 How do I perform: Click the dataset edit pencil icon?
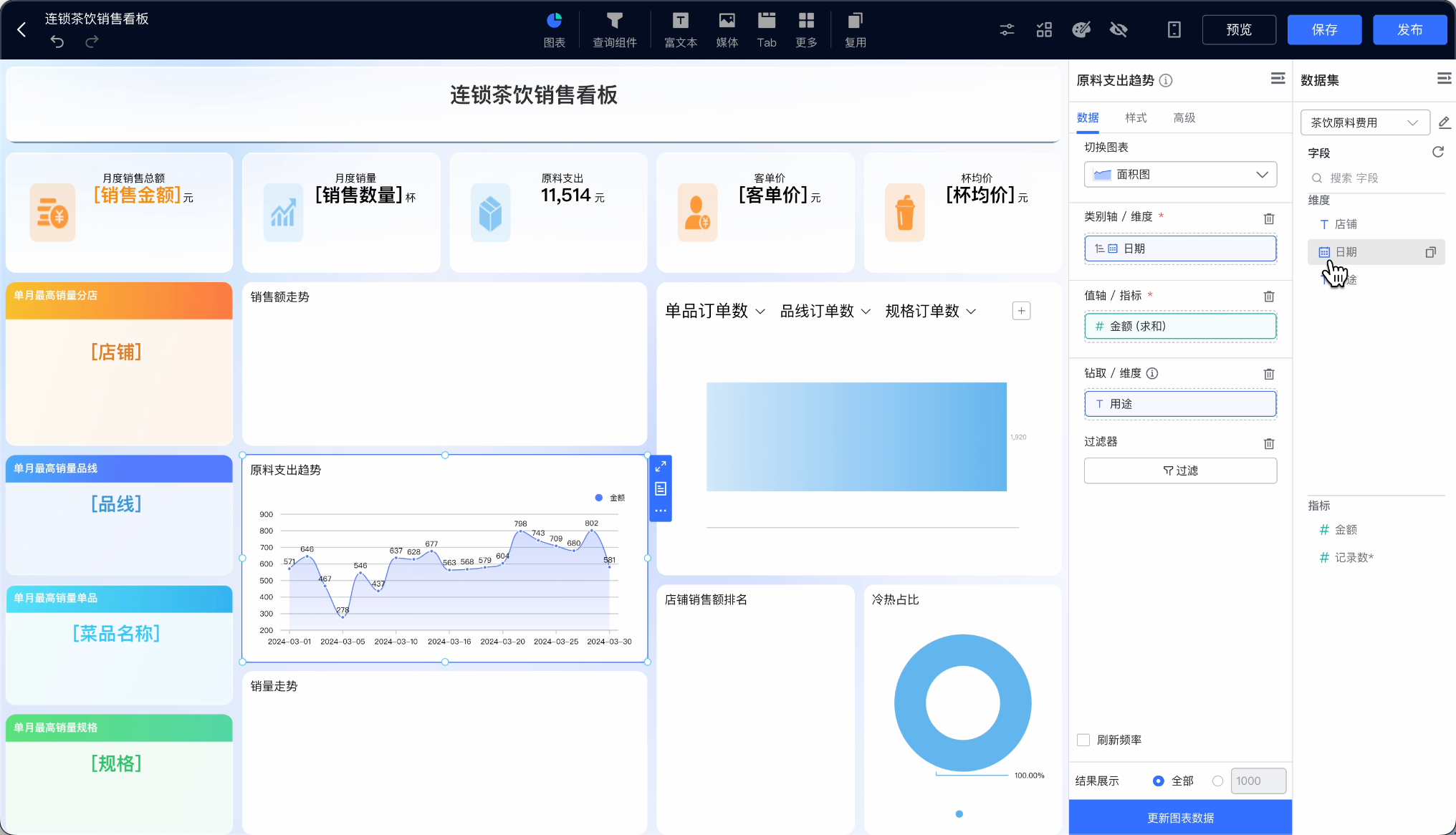pos(1444,122)
